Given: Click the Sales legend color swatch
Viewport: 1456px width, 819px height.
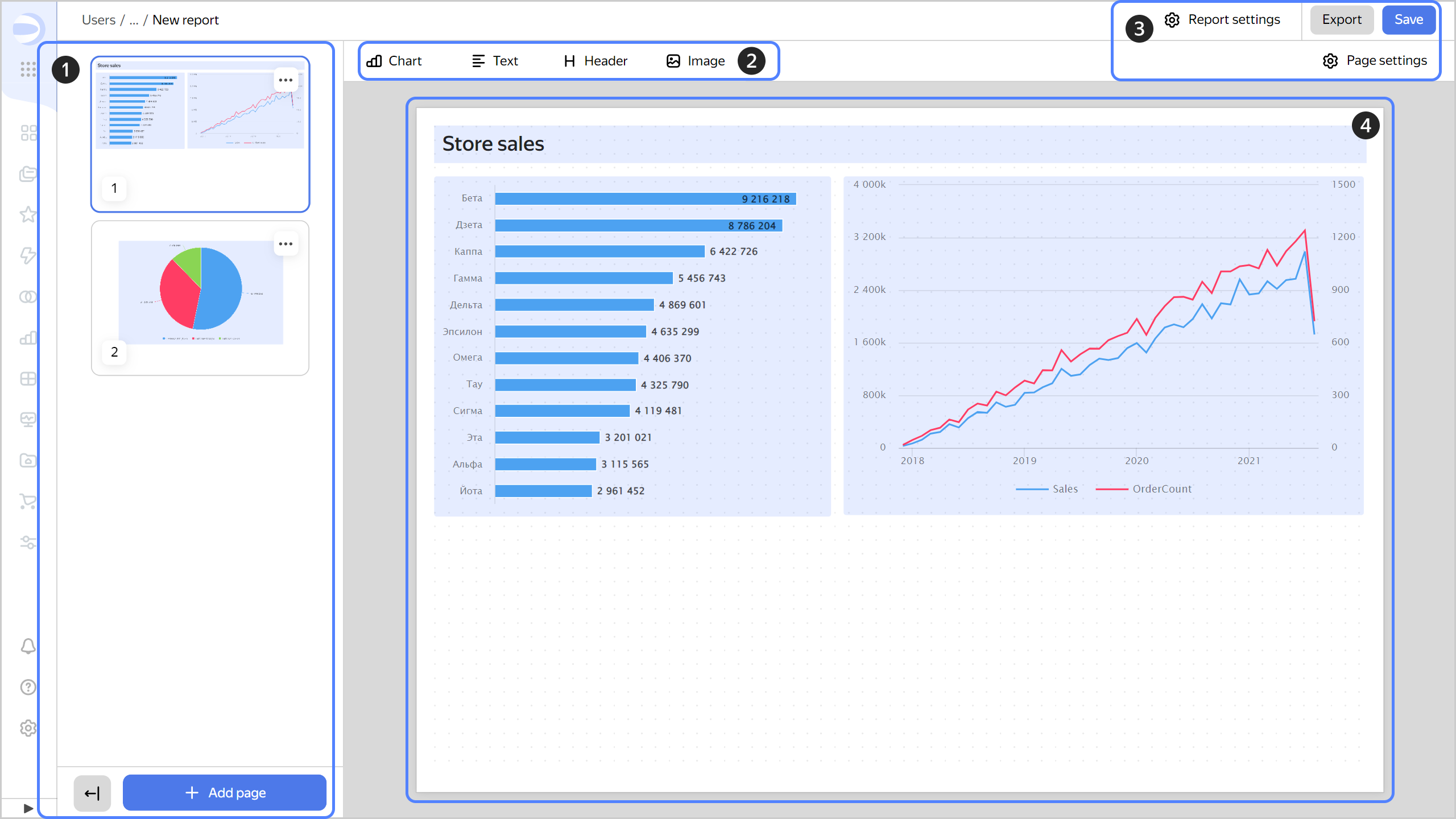Looking at the screenshot, I should [1032, 489].
